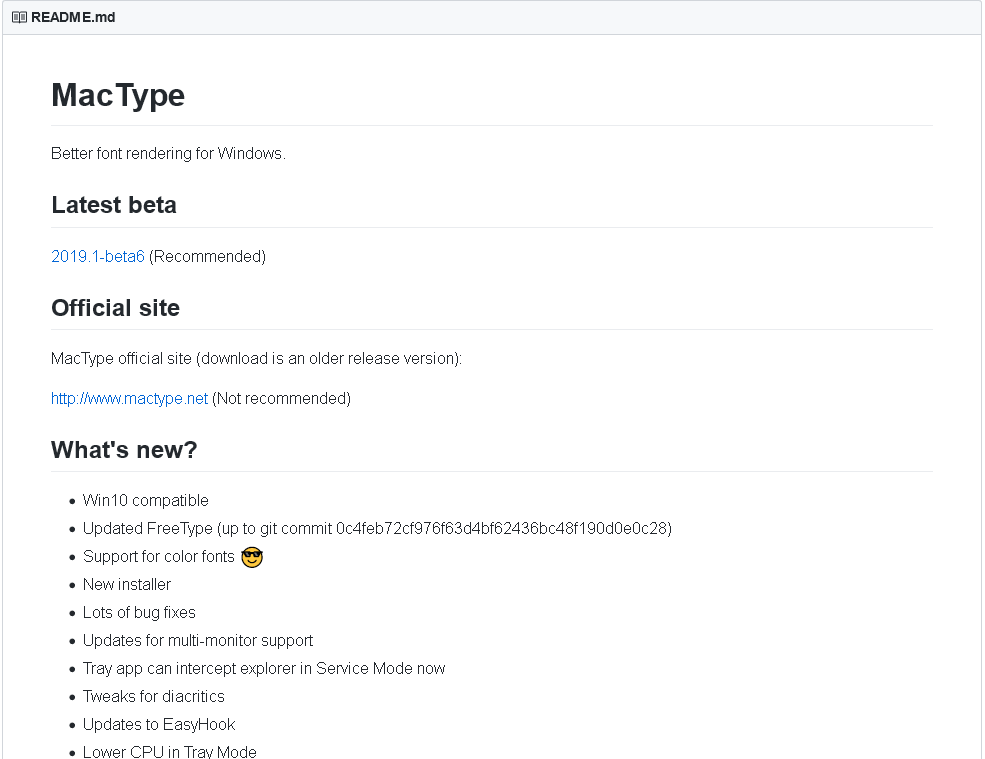Click the MacType main heading
This screenshot has width=985, height=759.
pos(118,96)
